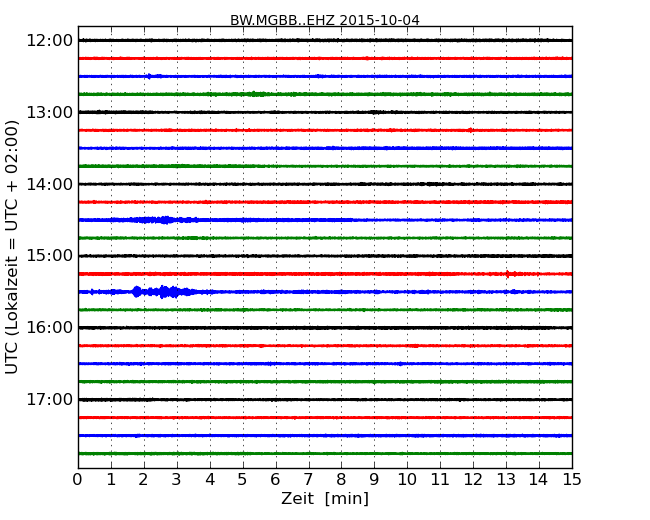Click the x-axis tick label 13
Viewport: 650px width, 520px height.
point(506,480)
